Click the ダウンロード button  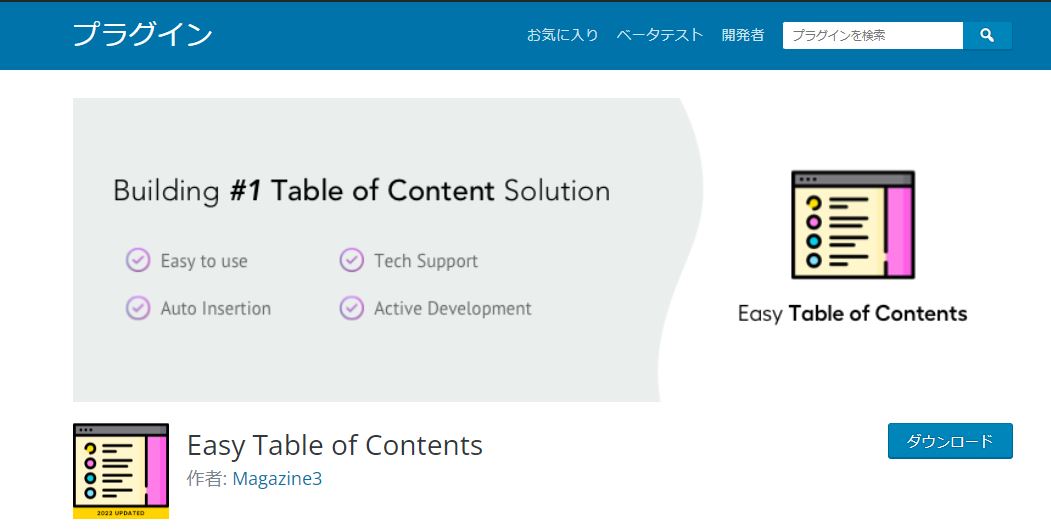click(950, 441)
